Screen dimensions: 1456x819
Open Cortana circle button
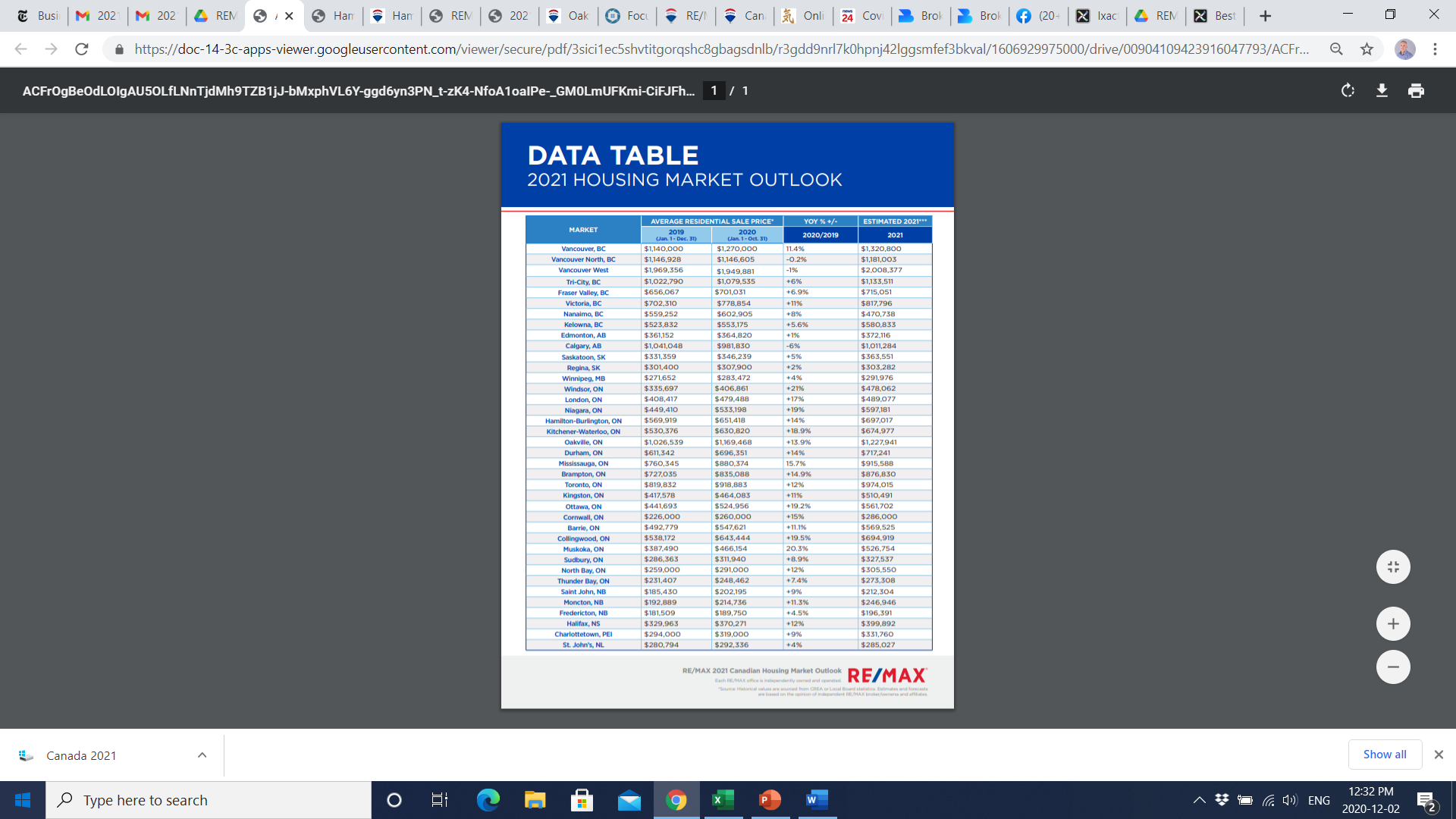pos(394,800)
